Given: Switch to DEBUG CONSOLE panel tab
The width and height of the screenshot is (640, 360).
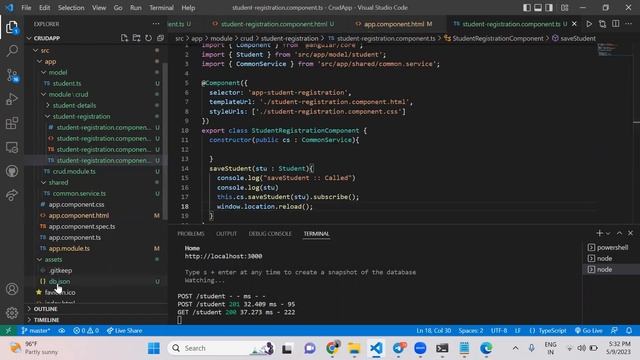Looking at the screenshot, I should pyautogui.click(x=270, y=234).
